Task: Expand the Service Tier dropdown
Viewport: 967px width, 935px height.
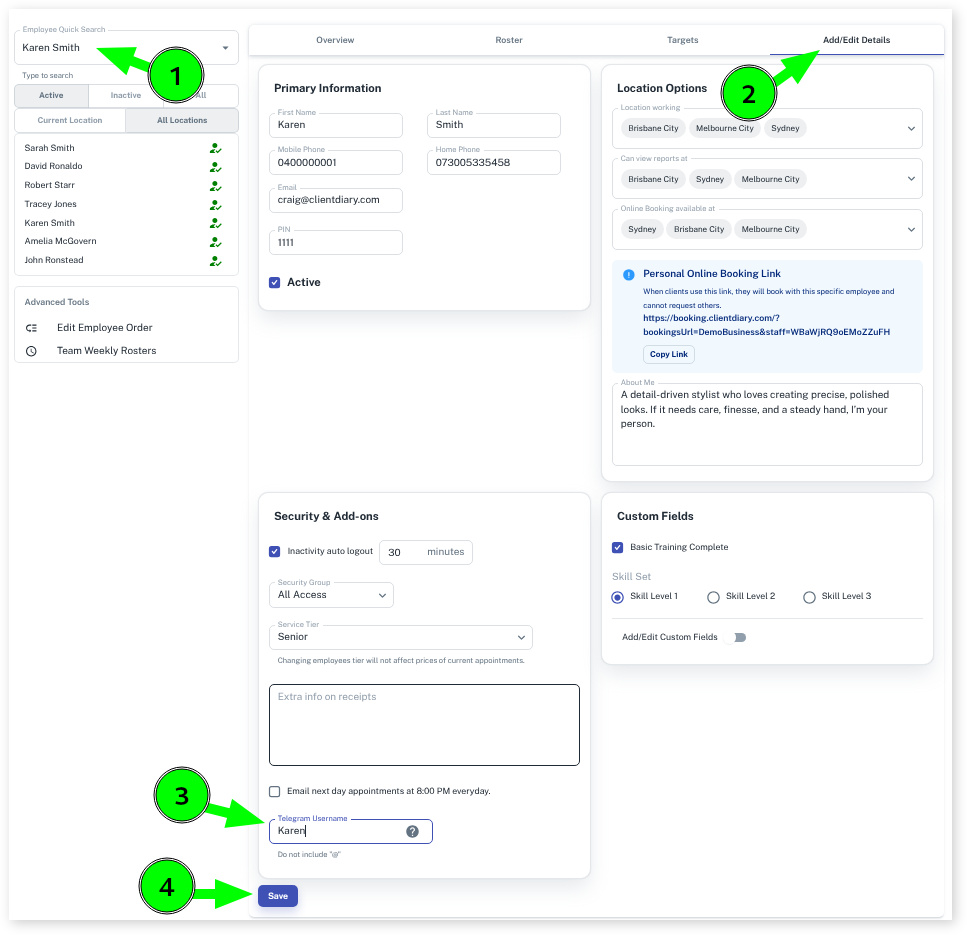Action: (x=400, y=637)
